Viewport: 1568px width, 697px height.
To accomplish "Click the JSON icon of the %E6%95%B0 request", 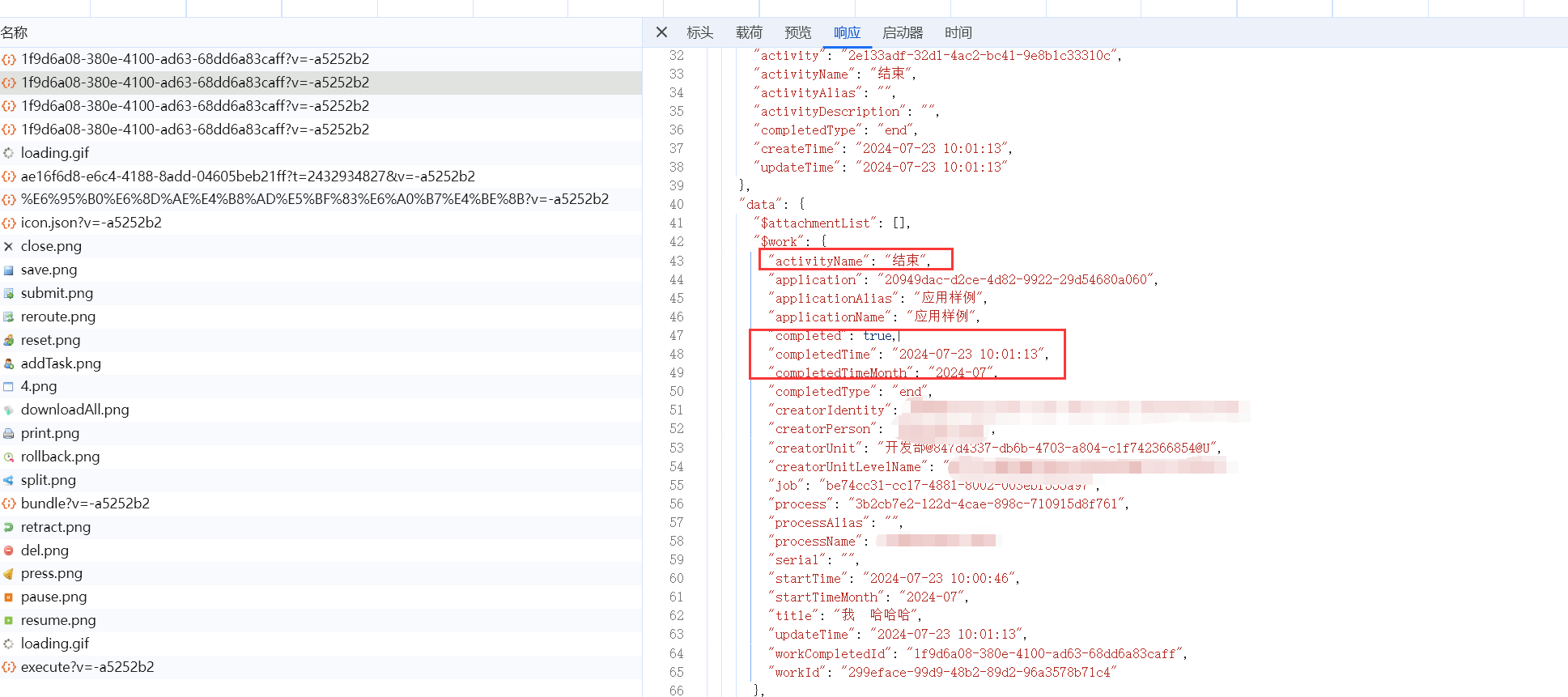I will point(8,199).
